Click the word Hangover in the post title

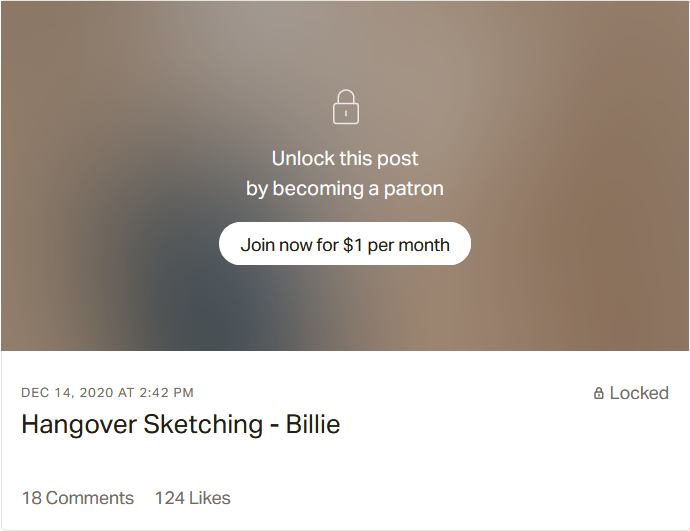[x=79, y=424]
